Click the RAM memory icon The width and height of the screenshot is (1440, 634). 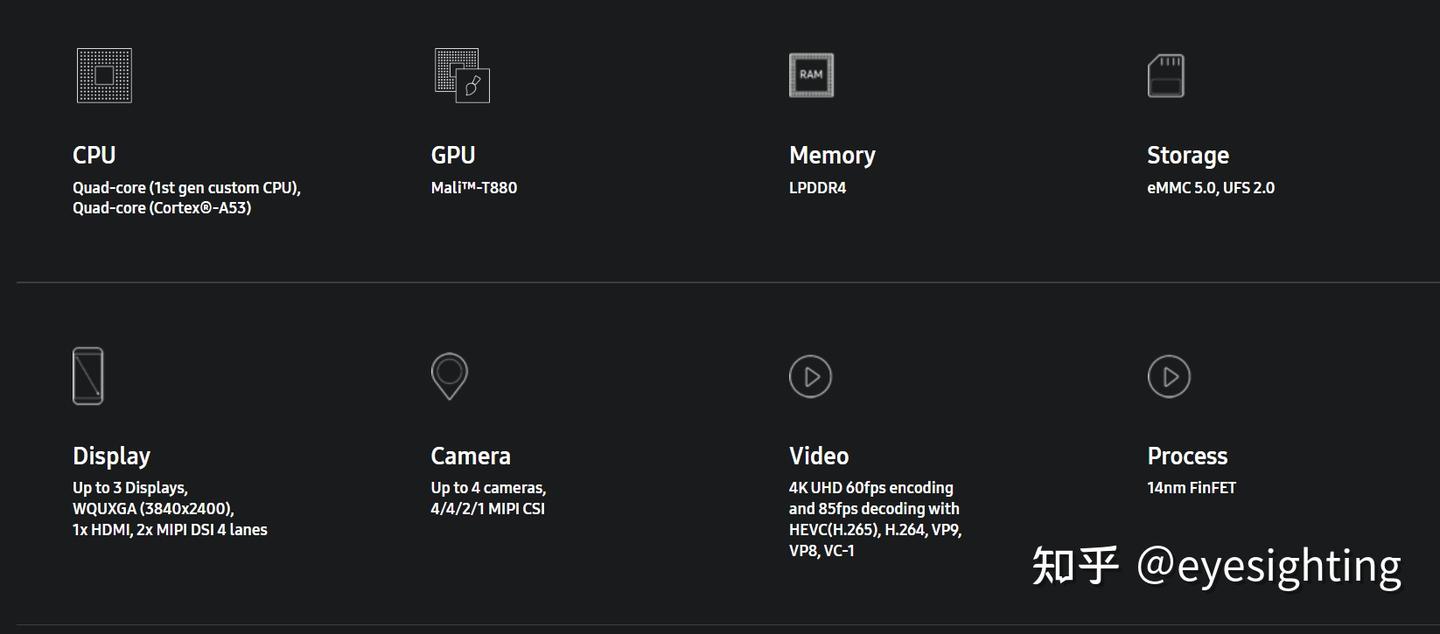click(811, 76)
